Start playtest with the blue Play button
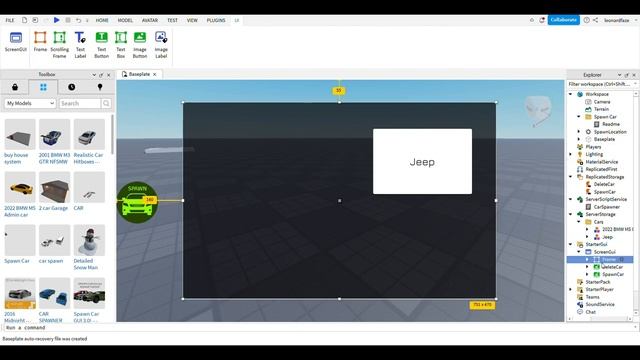Screen dimensions: 640x360 click(x=57, y=20)
